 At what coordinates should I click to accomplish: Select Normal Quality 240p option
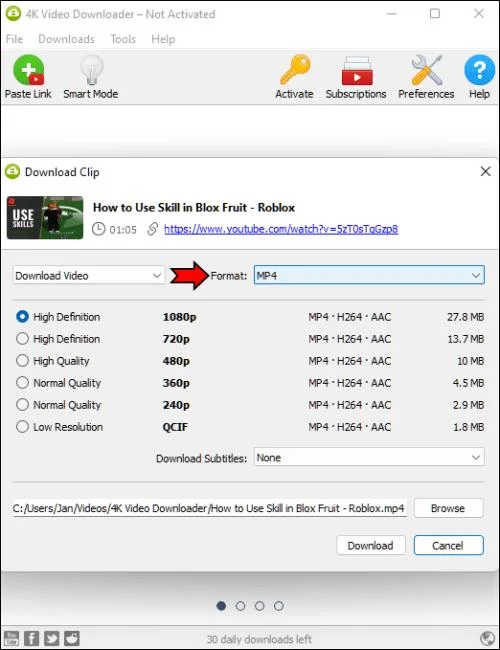click(22, 405)
